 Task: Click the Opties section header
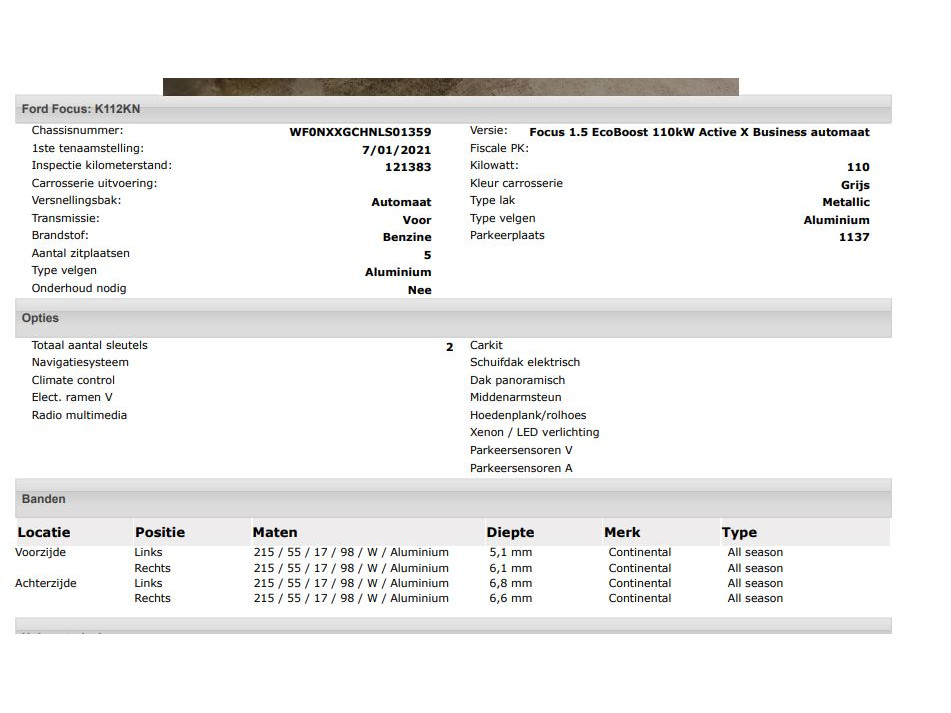click(40, 318)
